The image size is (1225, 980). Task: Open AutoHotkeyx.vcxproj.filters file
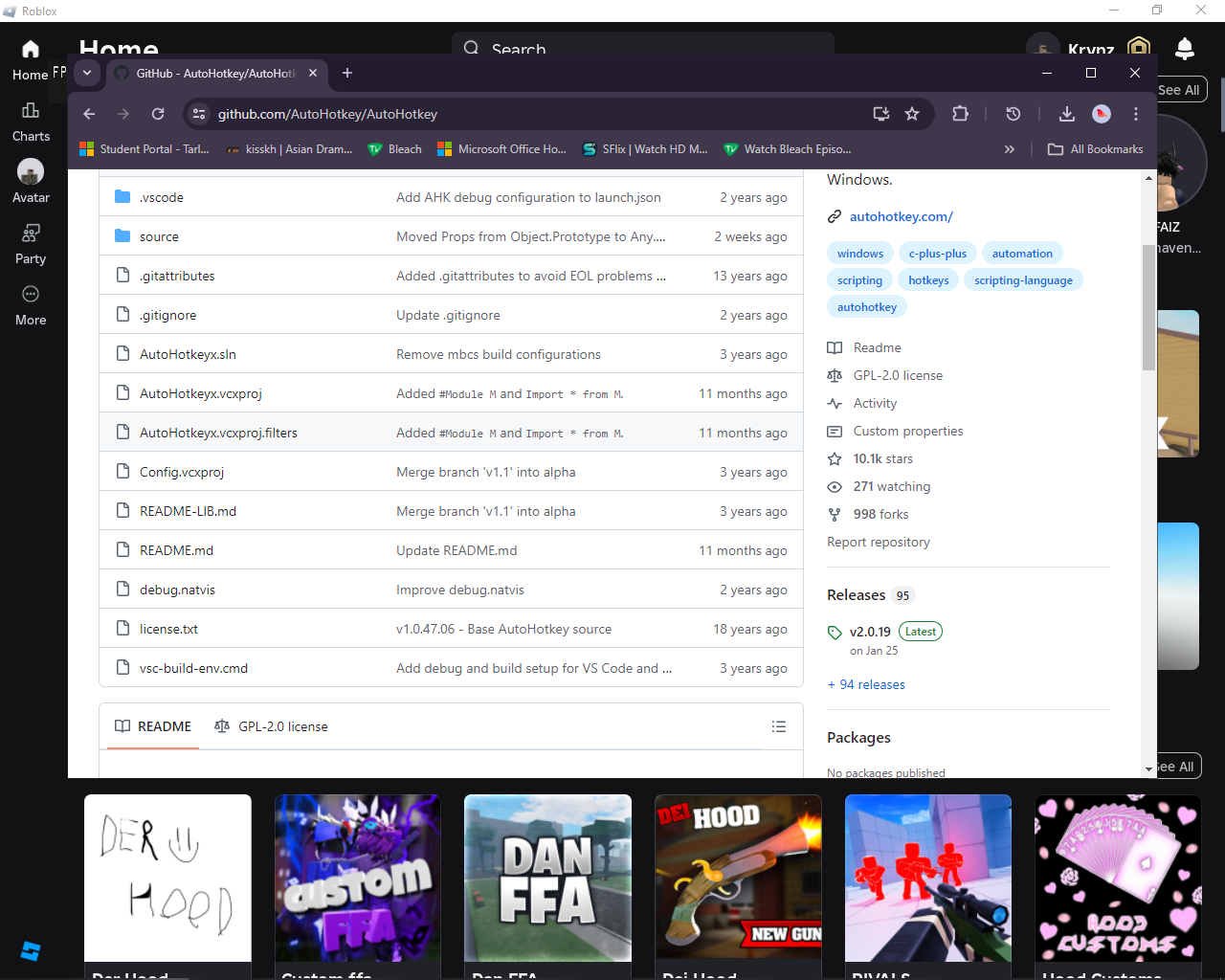[x=218, y=433]
